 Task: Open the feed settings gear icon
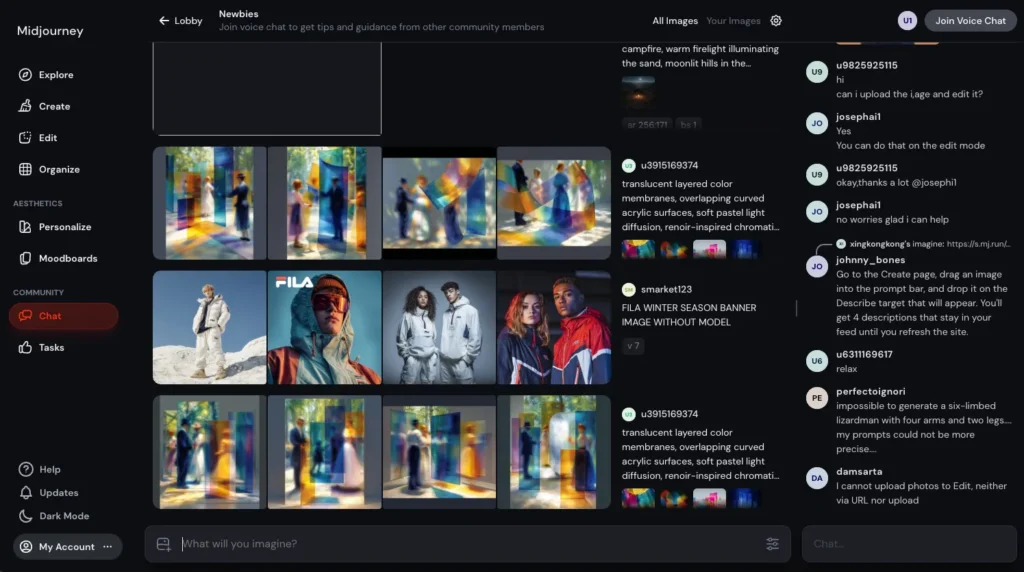[x=776, y=21]
